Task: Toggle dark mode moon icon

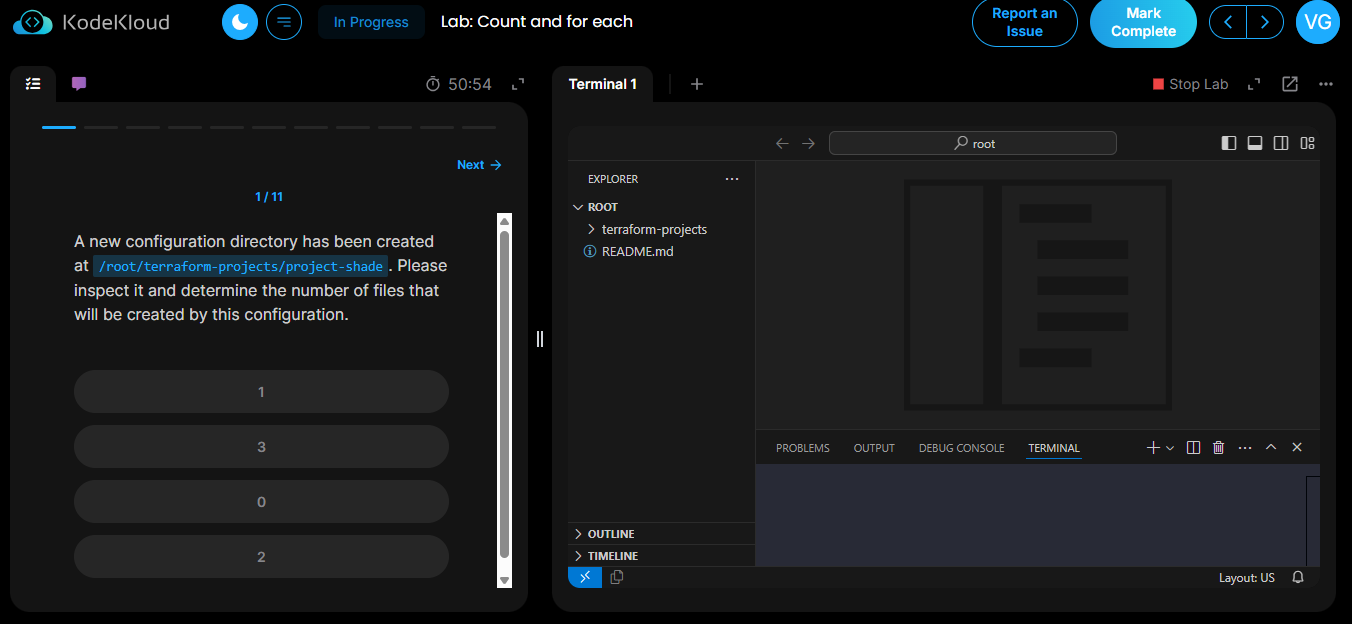Action: click(x=240, y=22)
